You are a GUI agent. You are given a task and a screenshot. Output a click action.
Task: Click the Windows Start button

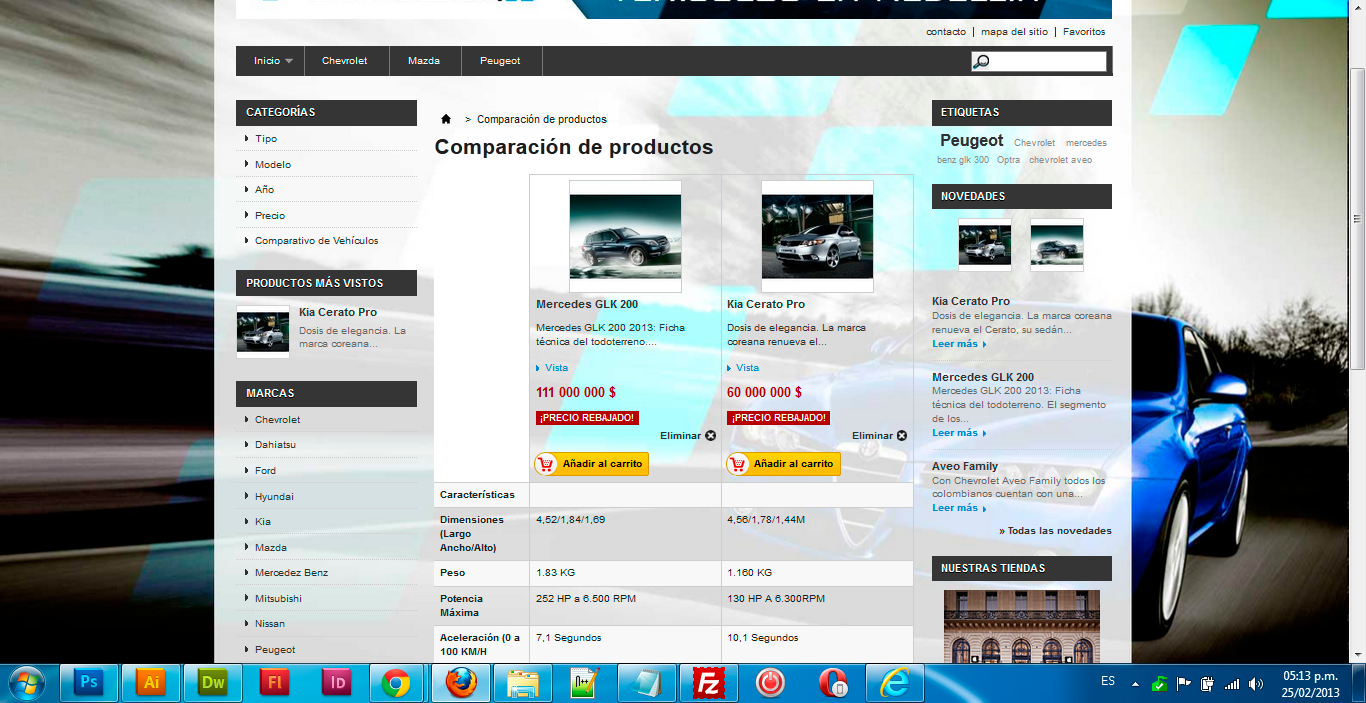[x=27, y=683]
